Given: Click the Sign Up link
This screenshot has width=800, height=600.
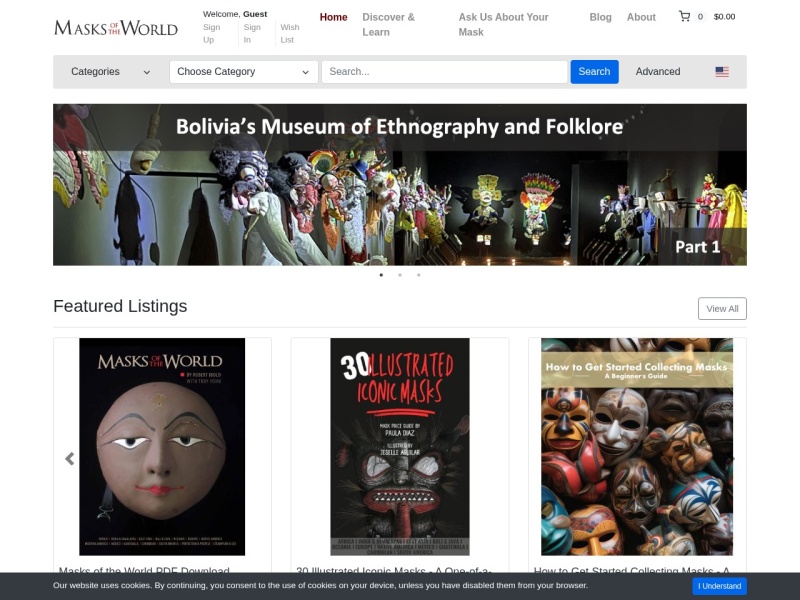Looking at the screenshot, I should [211, 34].
